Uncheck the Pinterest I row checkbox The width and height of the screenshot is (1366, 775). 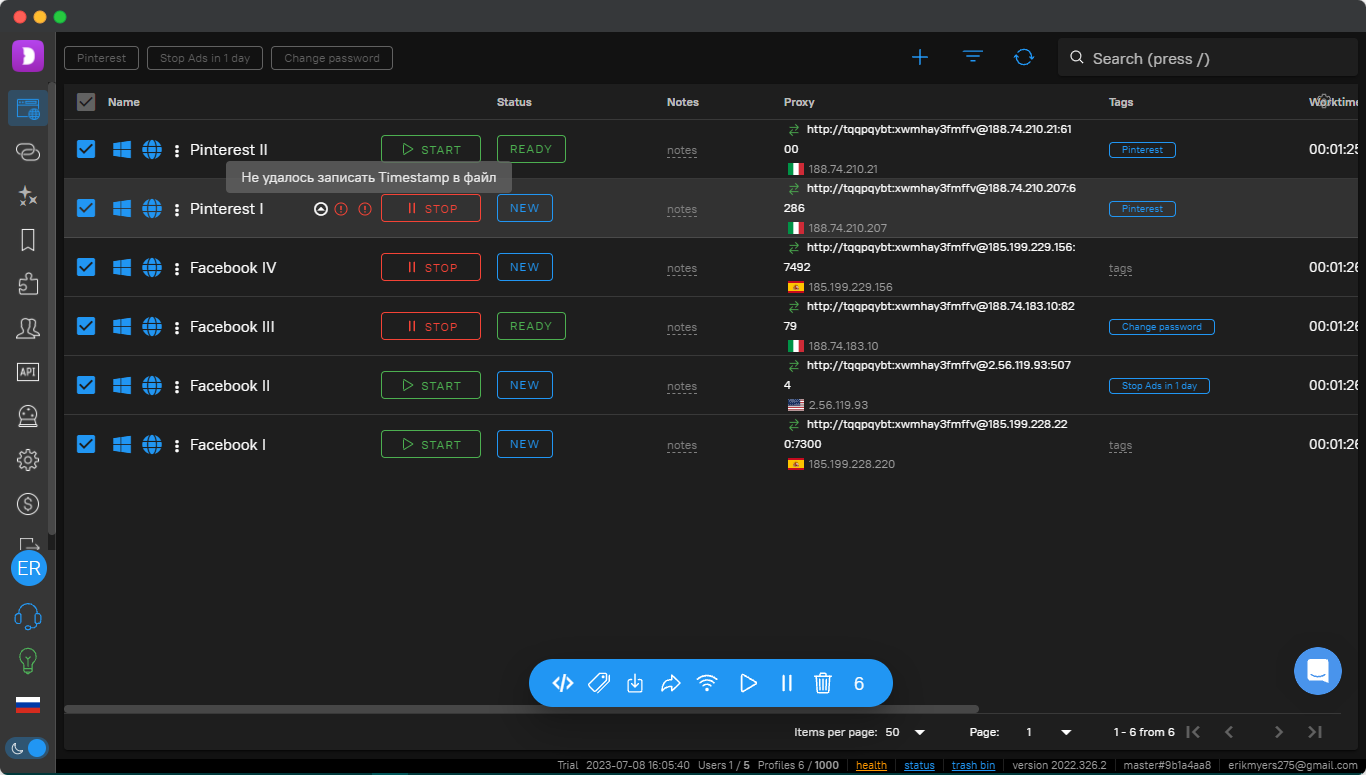click(x=86, y=208)
